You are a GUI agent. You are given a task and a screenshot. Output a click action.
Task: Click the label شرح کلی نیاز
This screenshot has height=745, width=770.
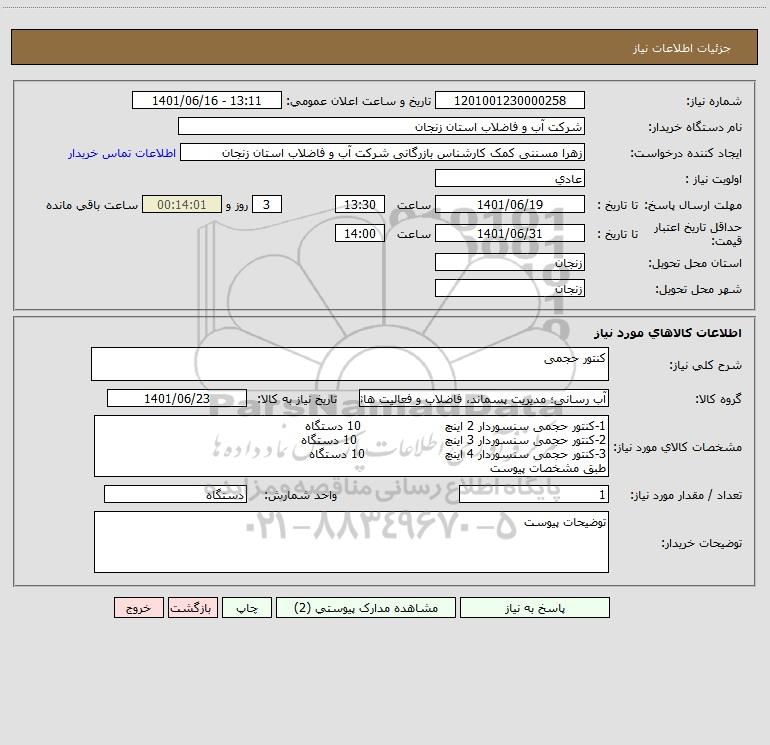coord(706,365)
